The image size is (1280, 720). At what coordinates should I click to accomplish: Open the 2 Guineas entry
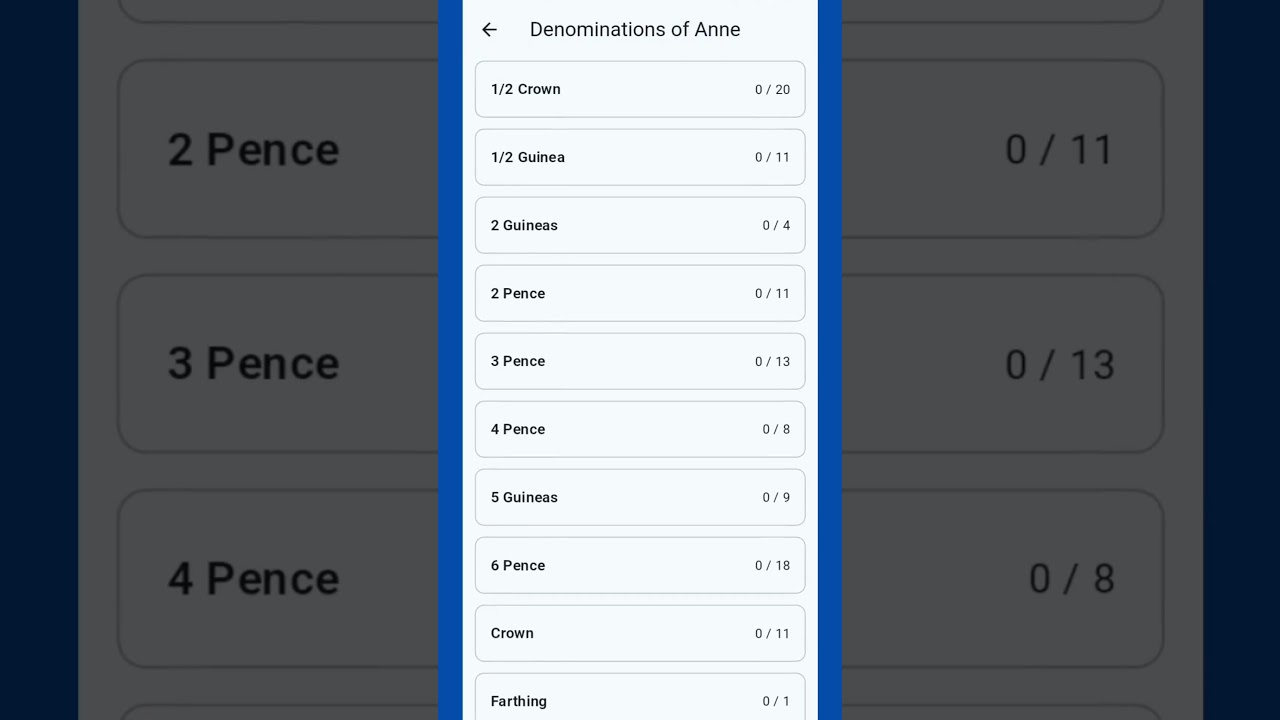pos(639,225)
